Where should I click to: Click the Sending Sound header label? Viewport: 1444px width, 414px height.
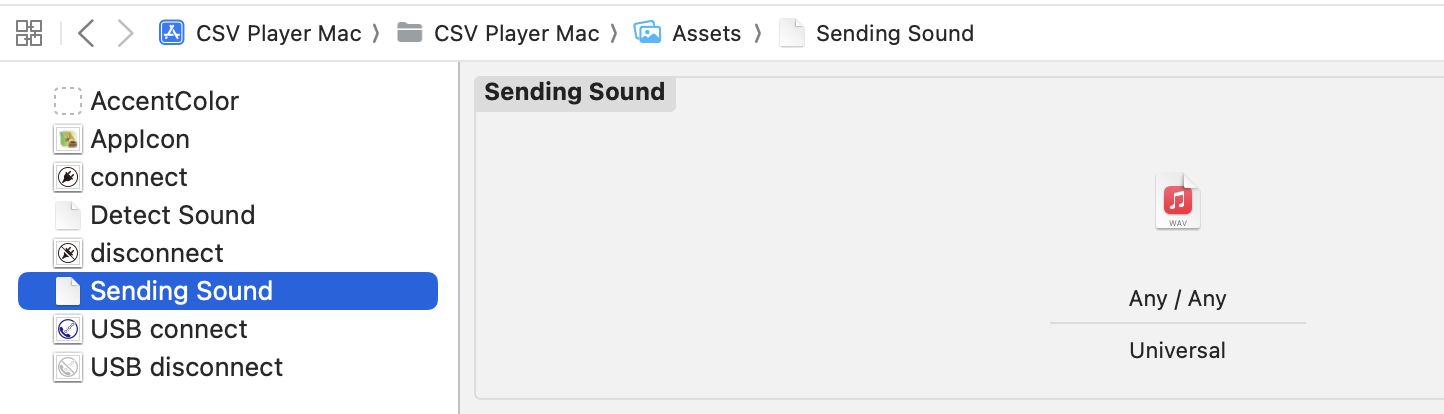coord(574,92)
